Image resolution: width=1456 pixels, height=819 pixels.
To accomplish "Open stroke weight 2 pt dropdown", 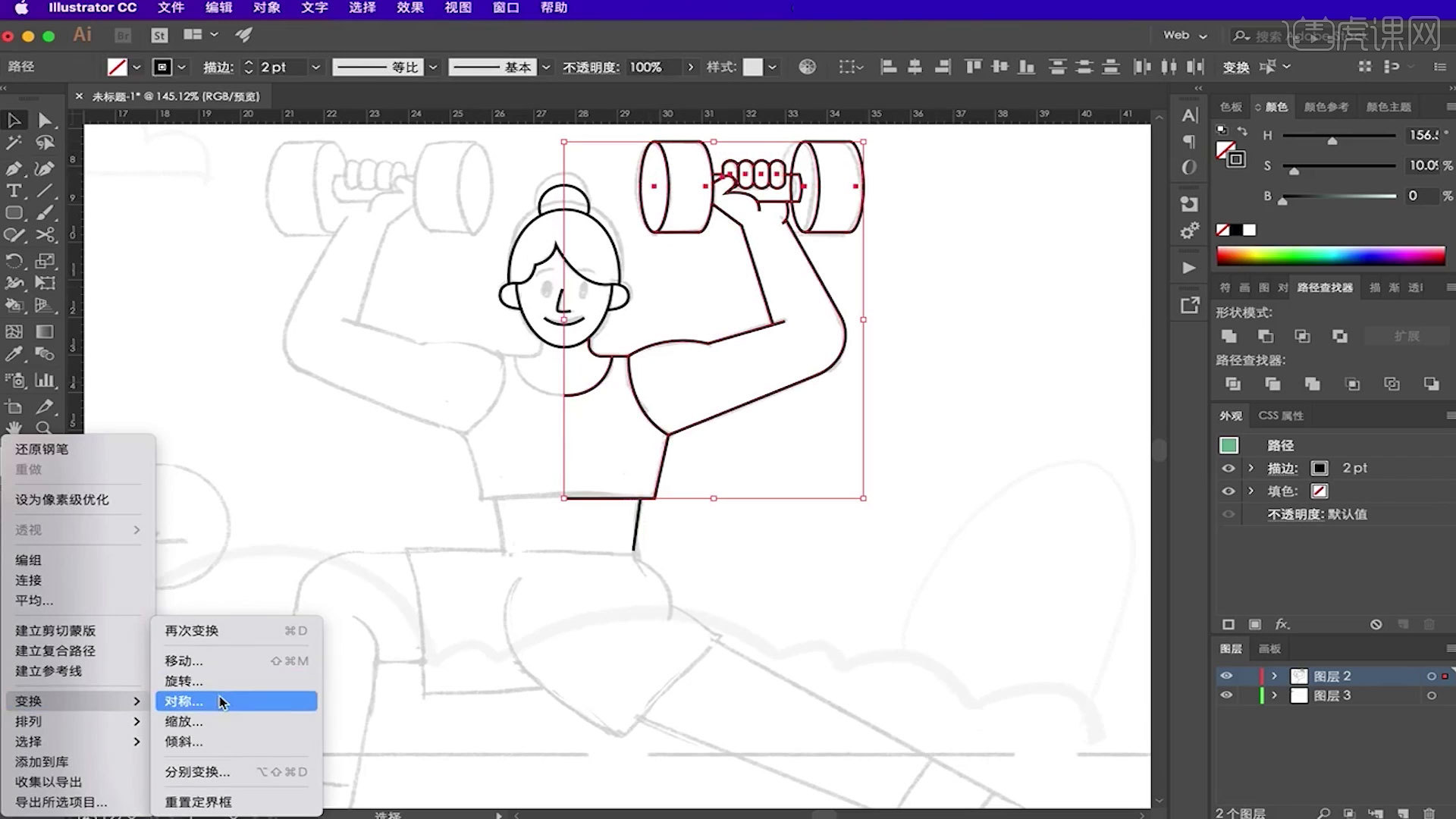I will 316,67.
